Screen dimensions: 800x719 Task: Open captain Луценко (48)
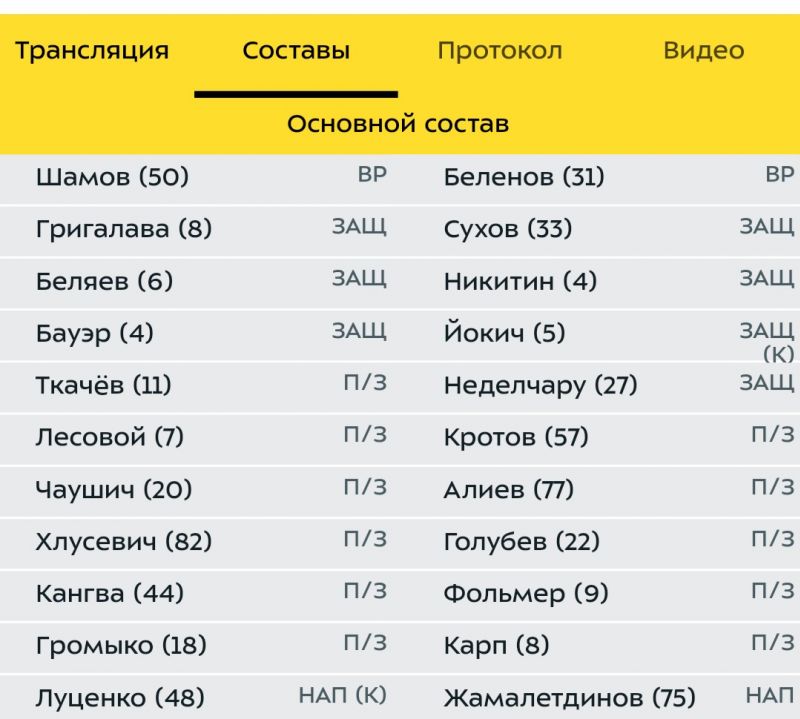tap(120, 698)
